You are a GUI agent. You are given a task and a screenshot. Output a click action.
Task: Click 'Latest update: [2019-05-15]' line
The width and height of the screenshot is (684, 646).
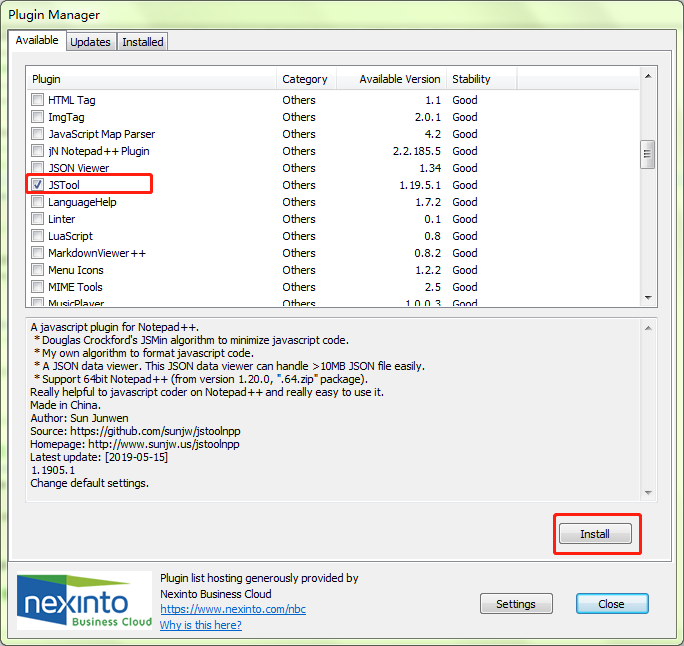click(99, 457)
